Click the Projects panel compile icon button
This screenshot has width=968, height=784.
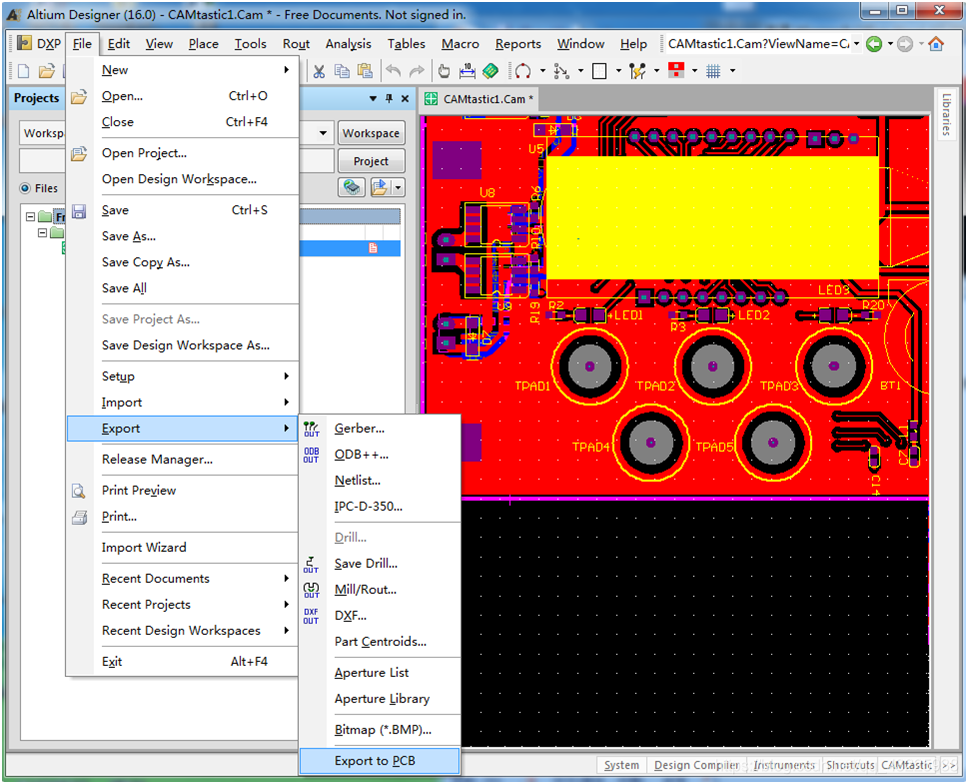(352, 187)
